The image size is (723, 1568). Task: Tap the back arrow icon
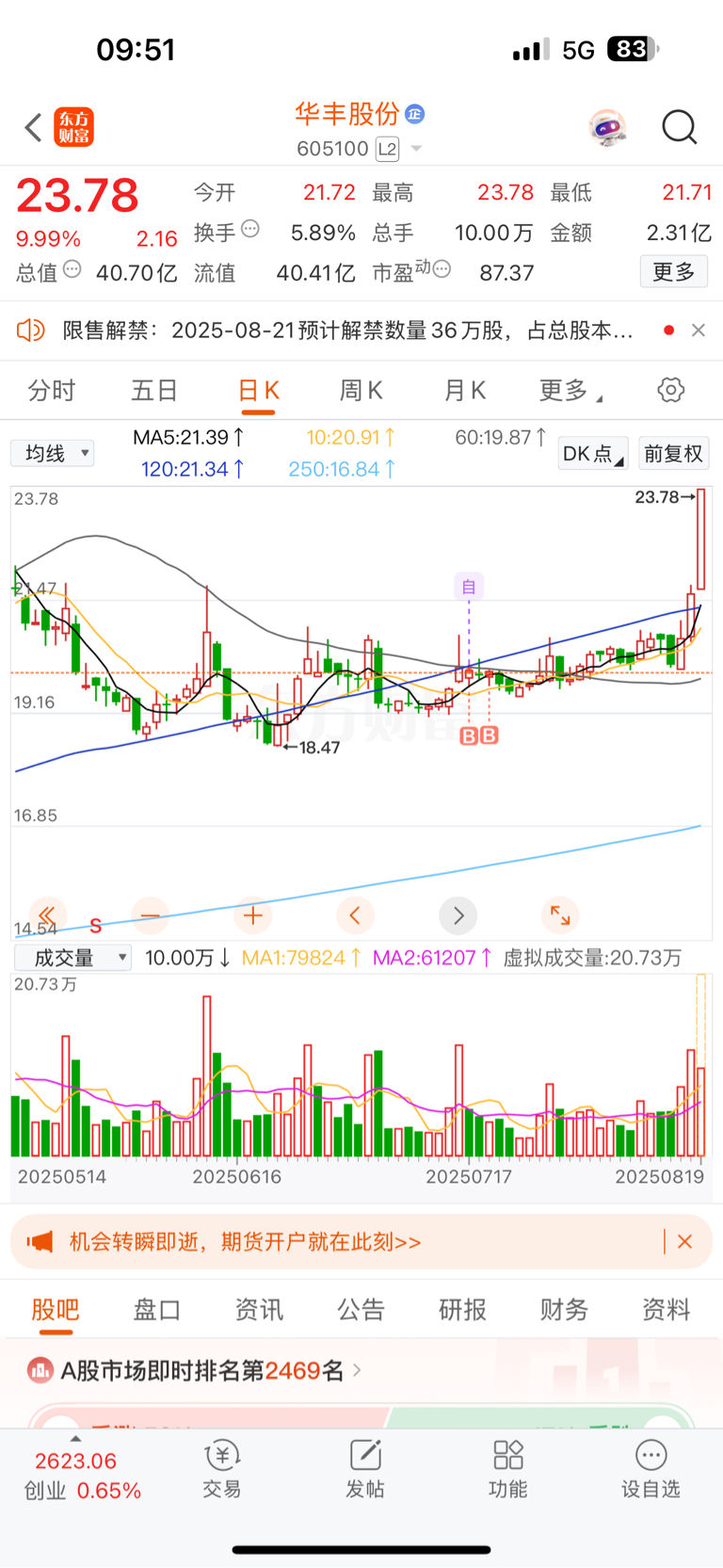coord(34,127)
